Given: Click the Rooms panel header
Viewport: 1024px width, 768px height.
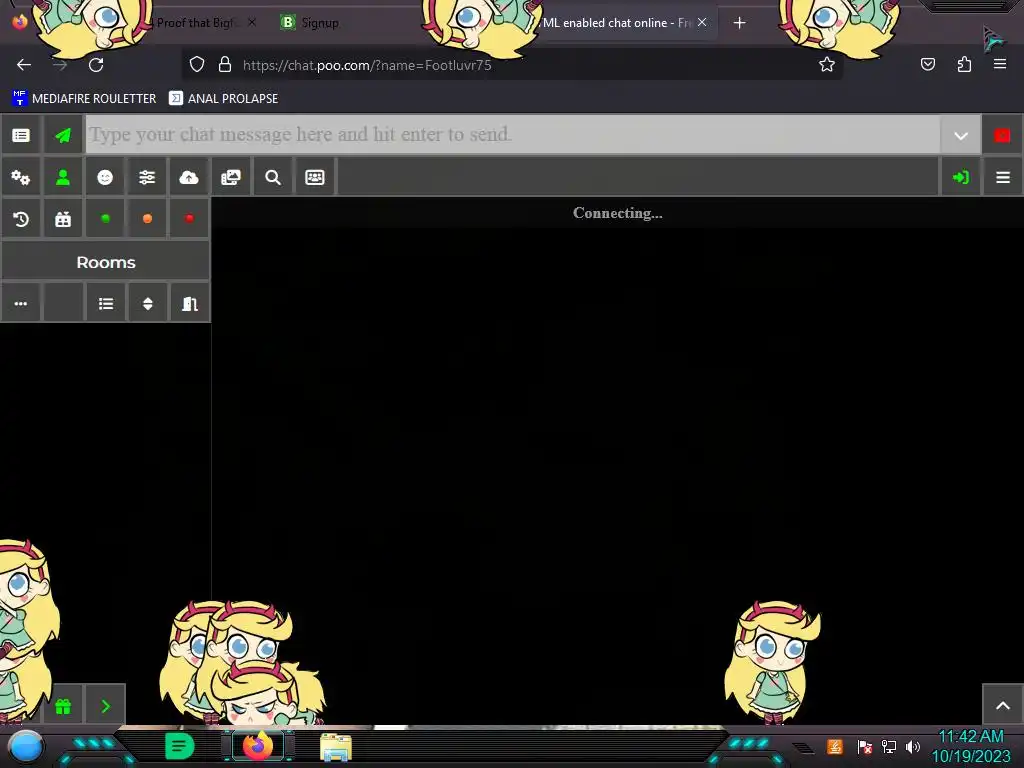Looking at the screenshot, I should click(x=106, y=262).
